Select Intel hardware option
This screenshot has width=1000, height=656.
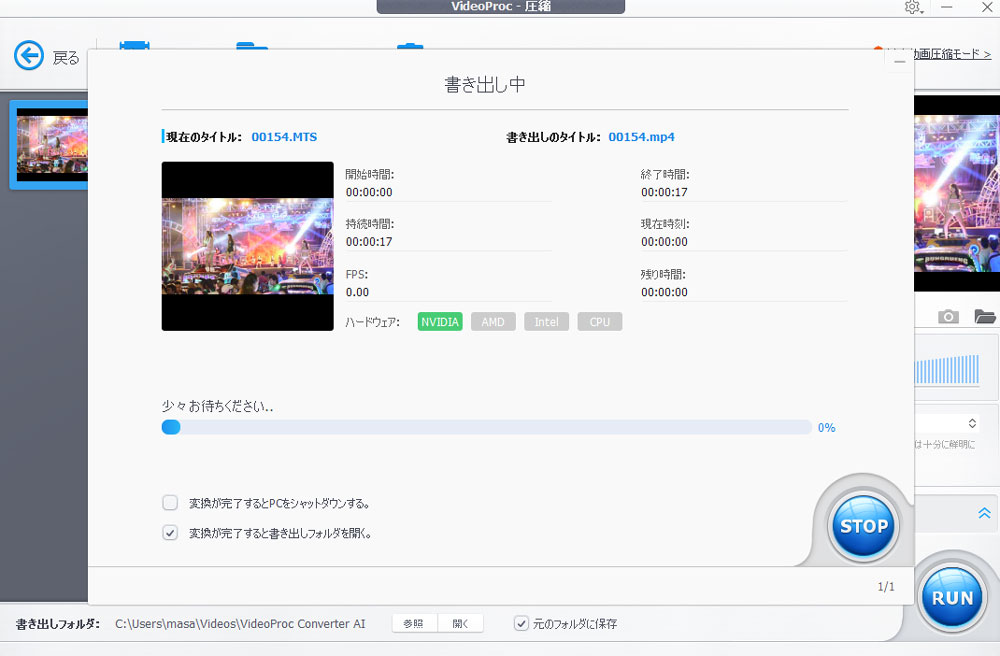coord(547,322)
